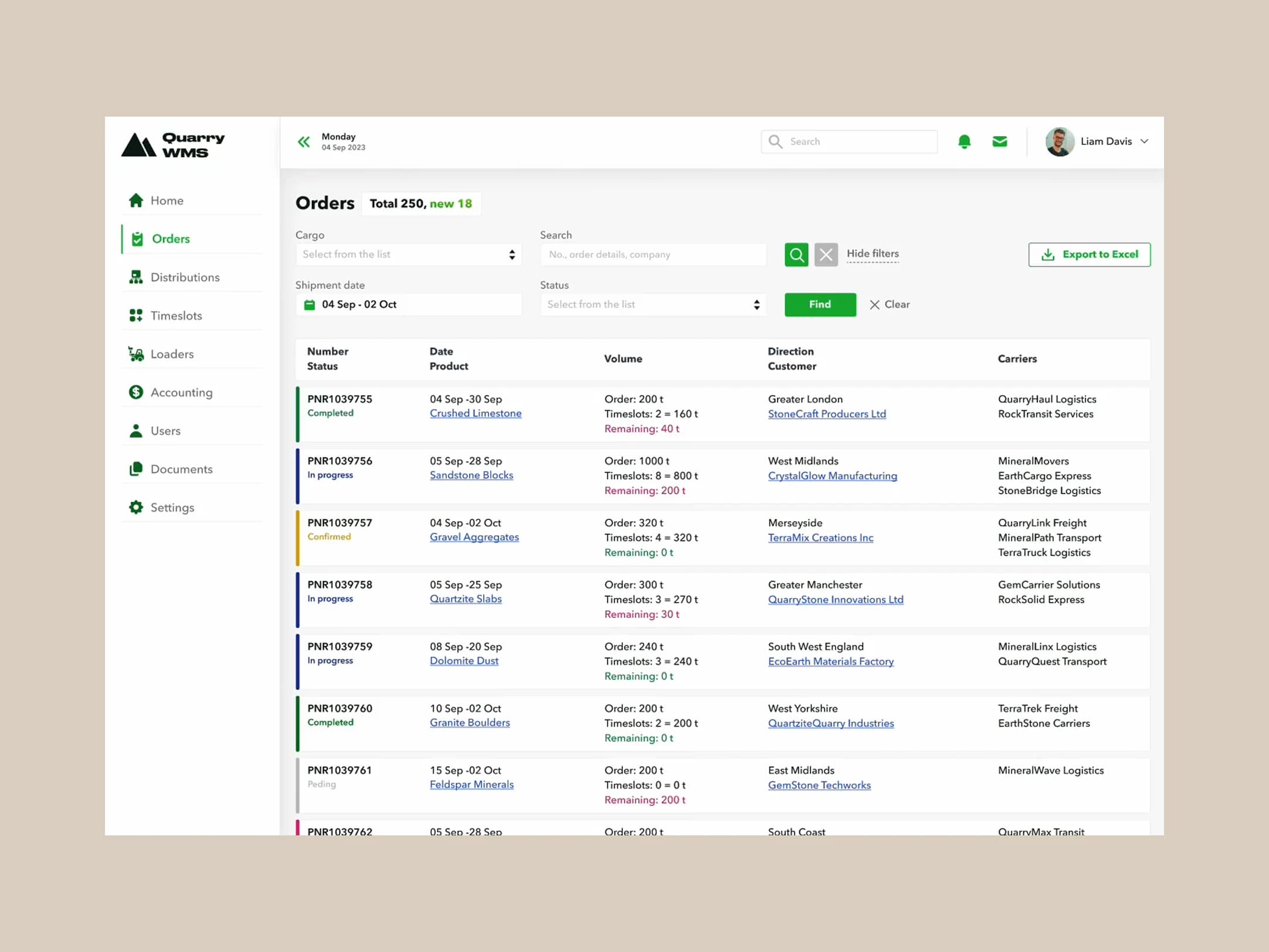Click the green Find button
Screen dimensions: 1269x952
820,305
